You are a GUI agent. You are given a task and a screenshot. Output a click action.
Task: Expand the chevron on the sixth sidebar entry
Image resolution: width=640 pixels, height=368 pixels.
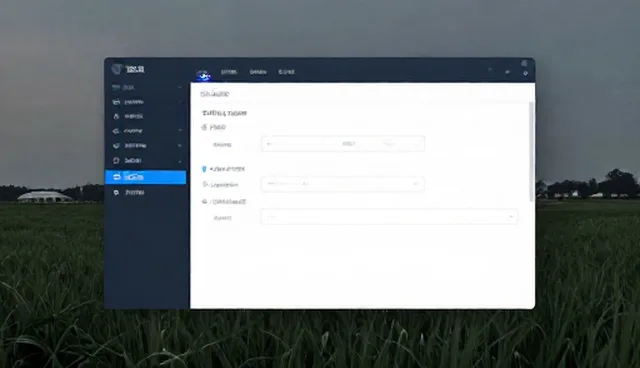pyautogui.click(x=180, y=161)
